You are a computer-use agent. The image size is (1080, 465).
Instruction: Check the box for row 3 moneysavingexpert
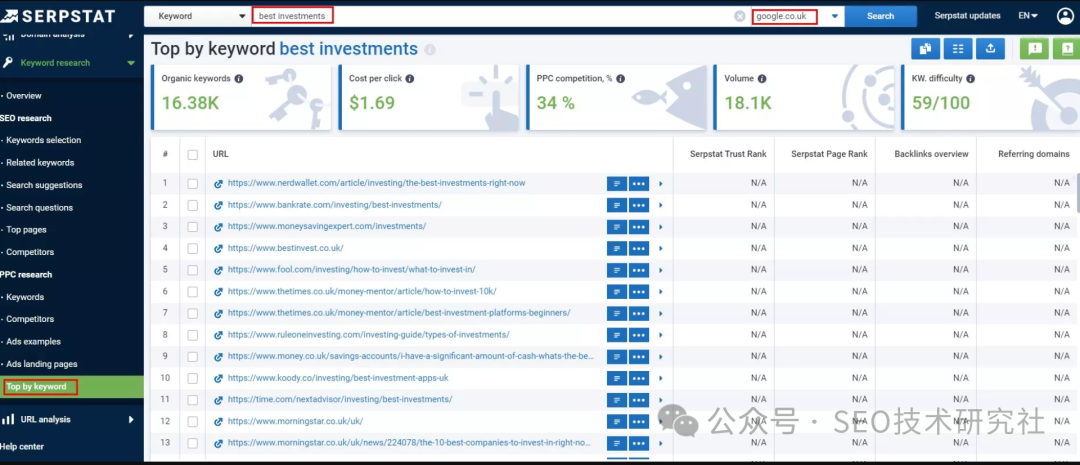193,227
